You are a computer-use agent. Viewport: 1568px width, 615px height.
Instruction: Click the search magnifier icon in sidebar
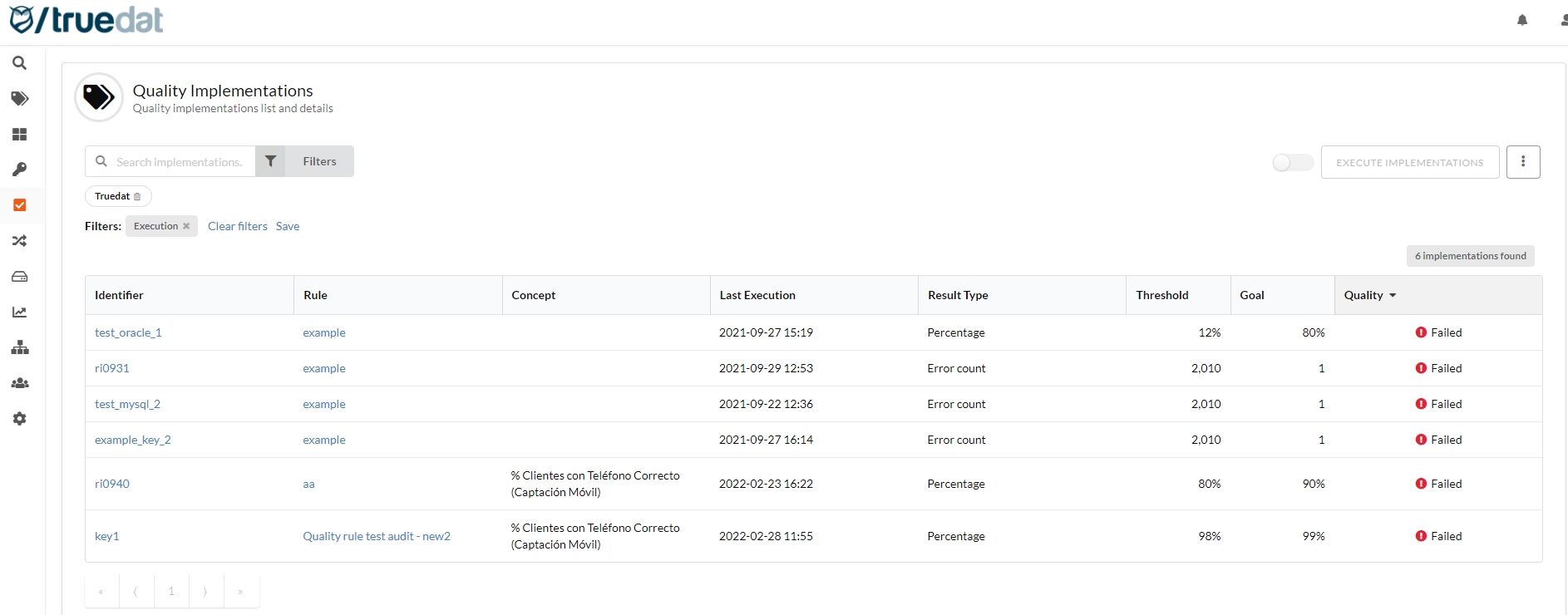click(20, 63)
